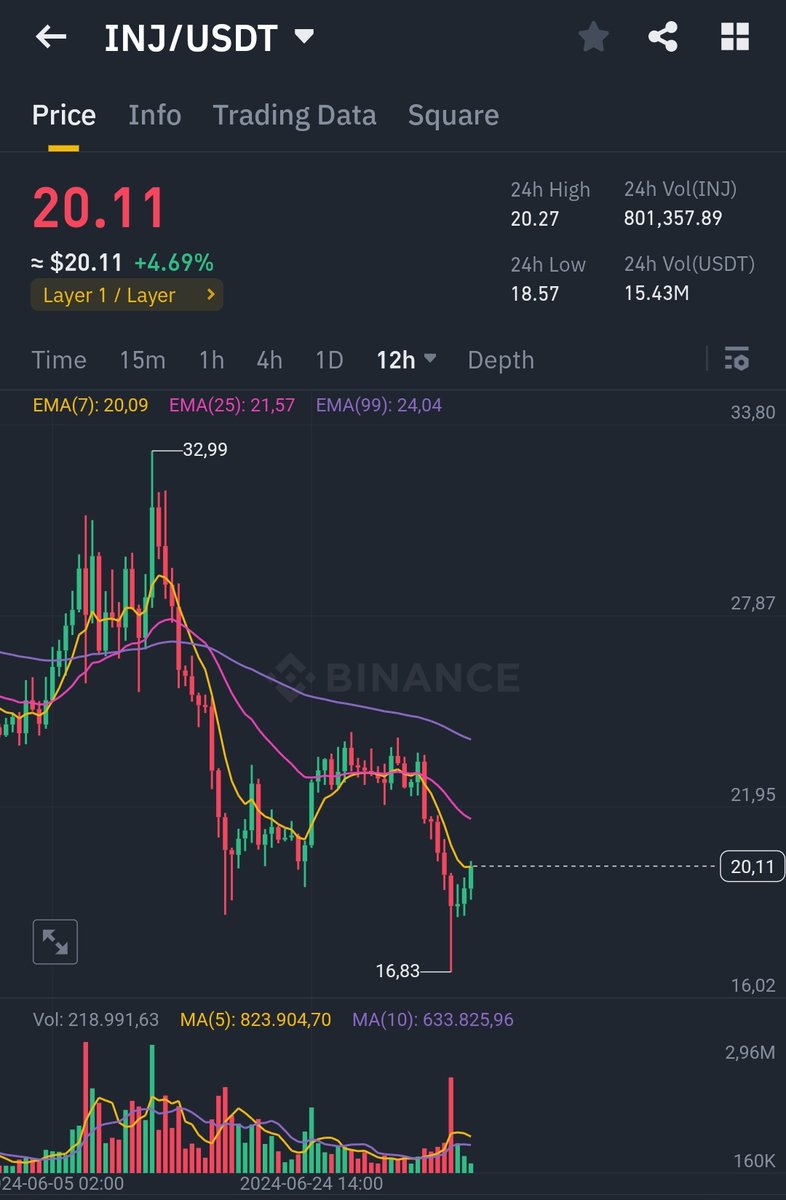Select the Price tab
Viewport: 786px width, 1200px height.
tap(64, 115)
